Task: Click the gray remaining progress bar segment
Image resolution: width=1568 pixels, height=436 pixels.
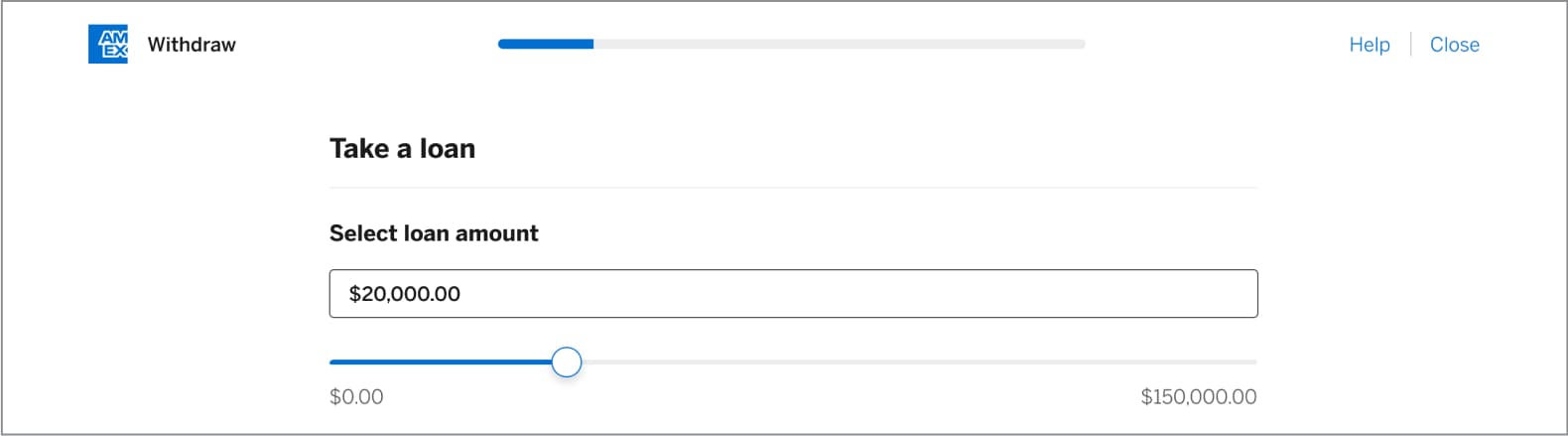Action: 839,44
